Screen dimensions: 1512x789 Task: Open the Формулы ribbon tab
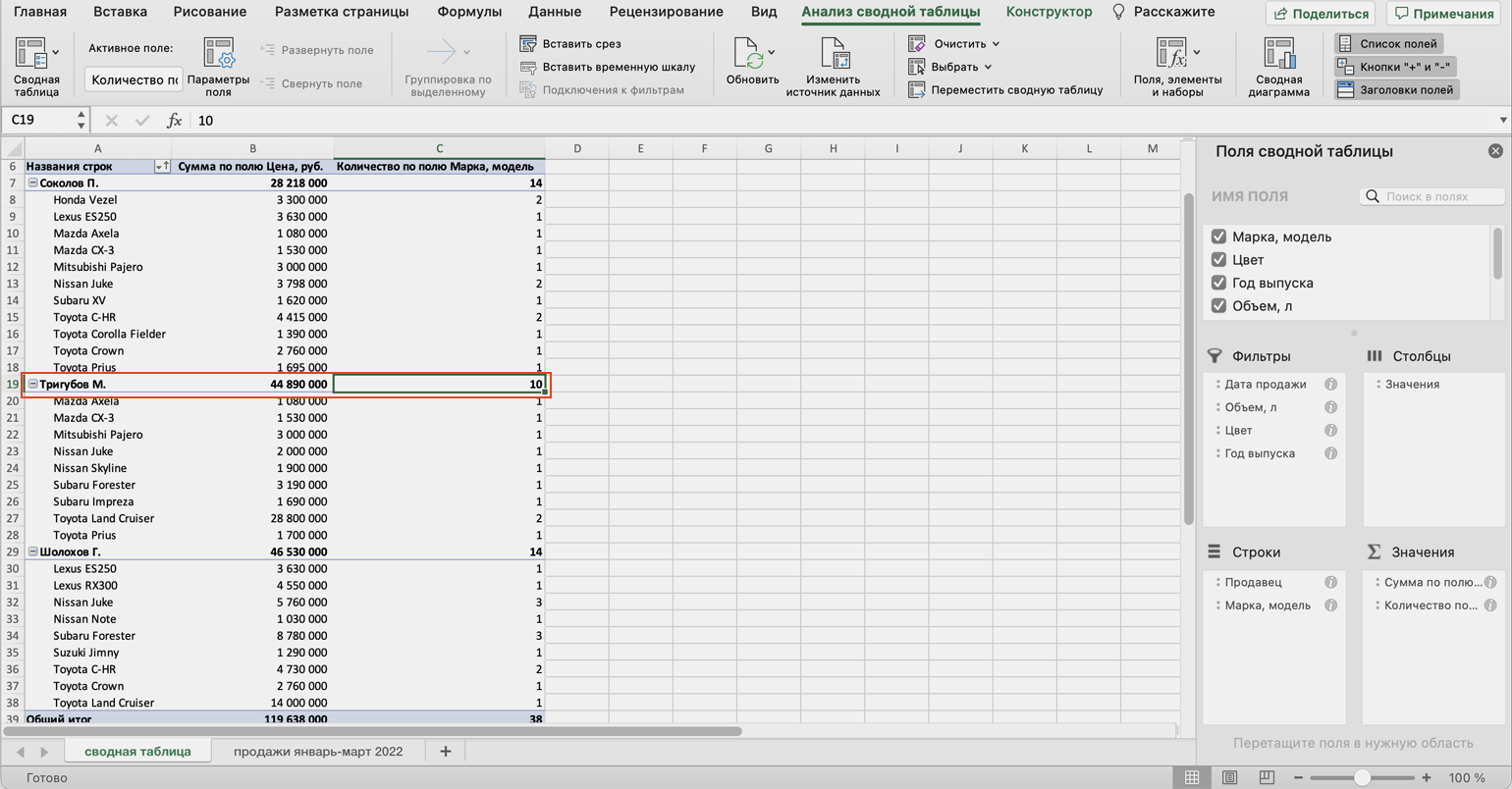[468, 12]
